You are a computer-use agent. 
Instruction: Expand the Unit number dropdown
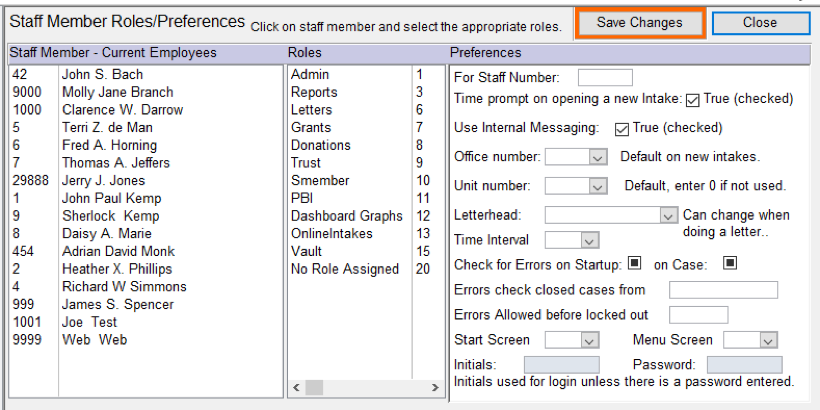597,186
